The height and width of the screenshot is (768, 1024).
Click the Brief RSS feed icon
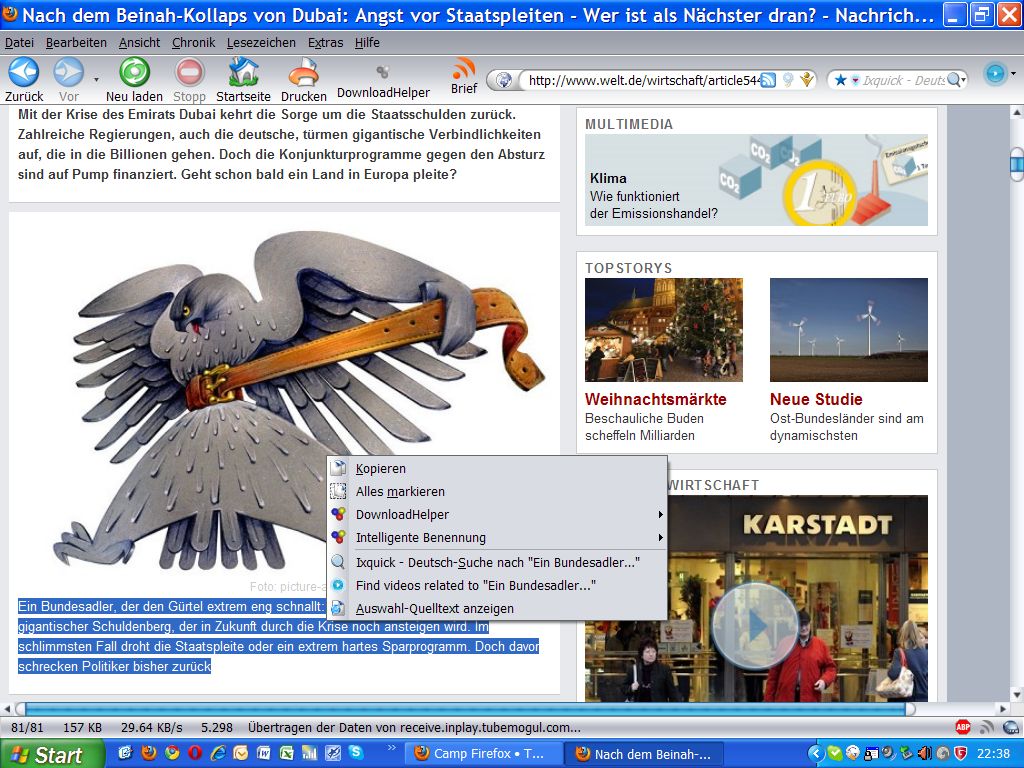[463, 69]
